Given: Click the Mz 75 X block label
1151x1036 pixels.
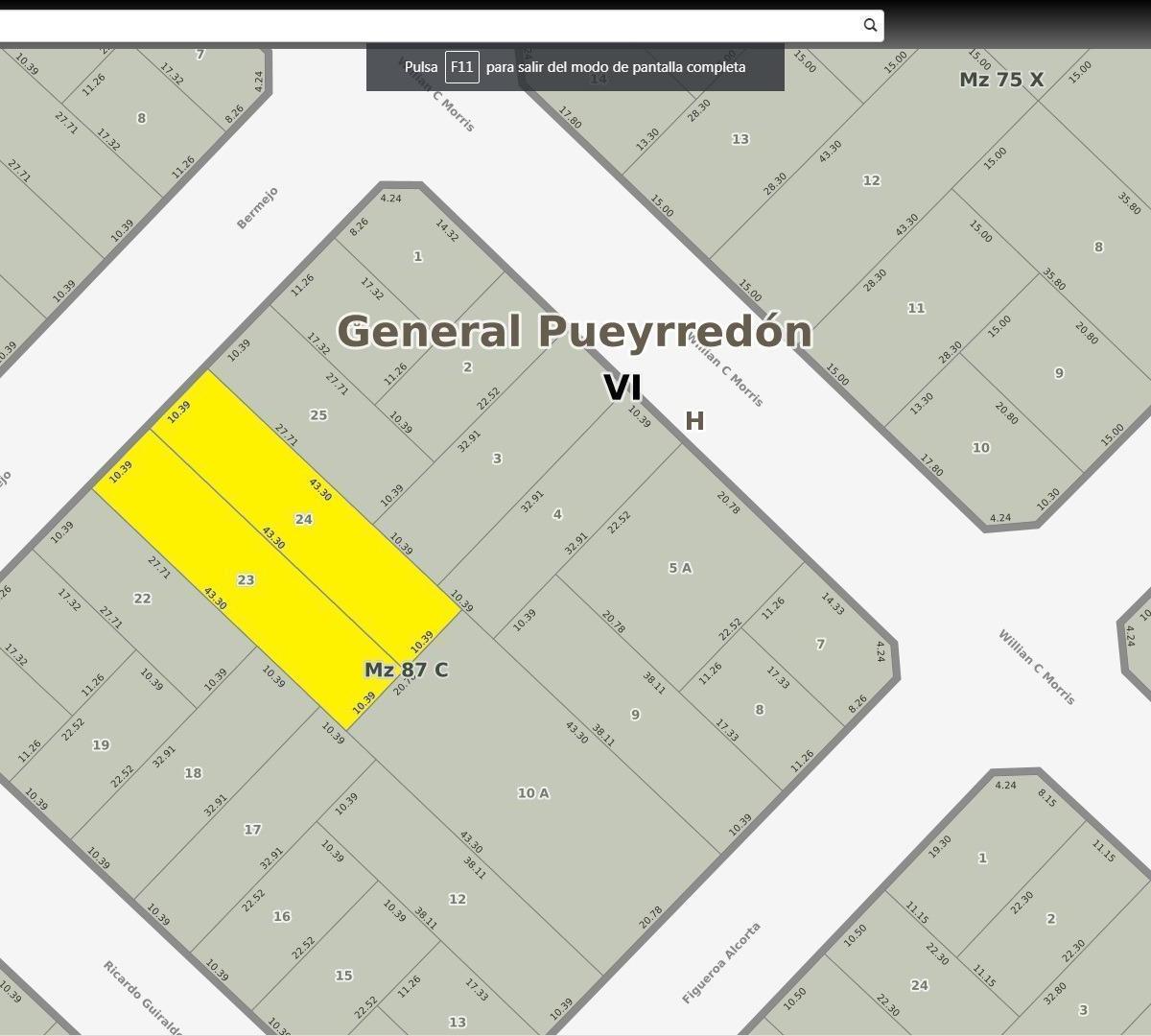Looking at the screenshot, I should pyautogui.click(x=1001, y=80).
